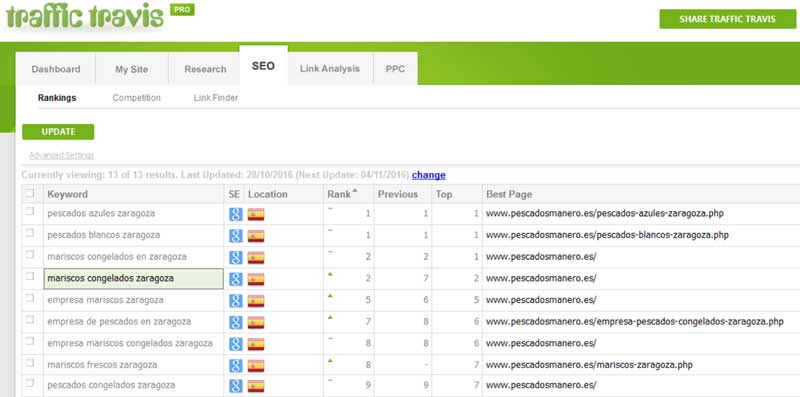Check the box for mariscos frescos zaragoza
This screenshot has width=800, height=397.
(30, 363)
